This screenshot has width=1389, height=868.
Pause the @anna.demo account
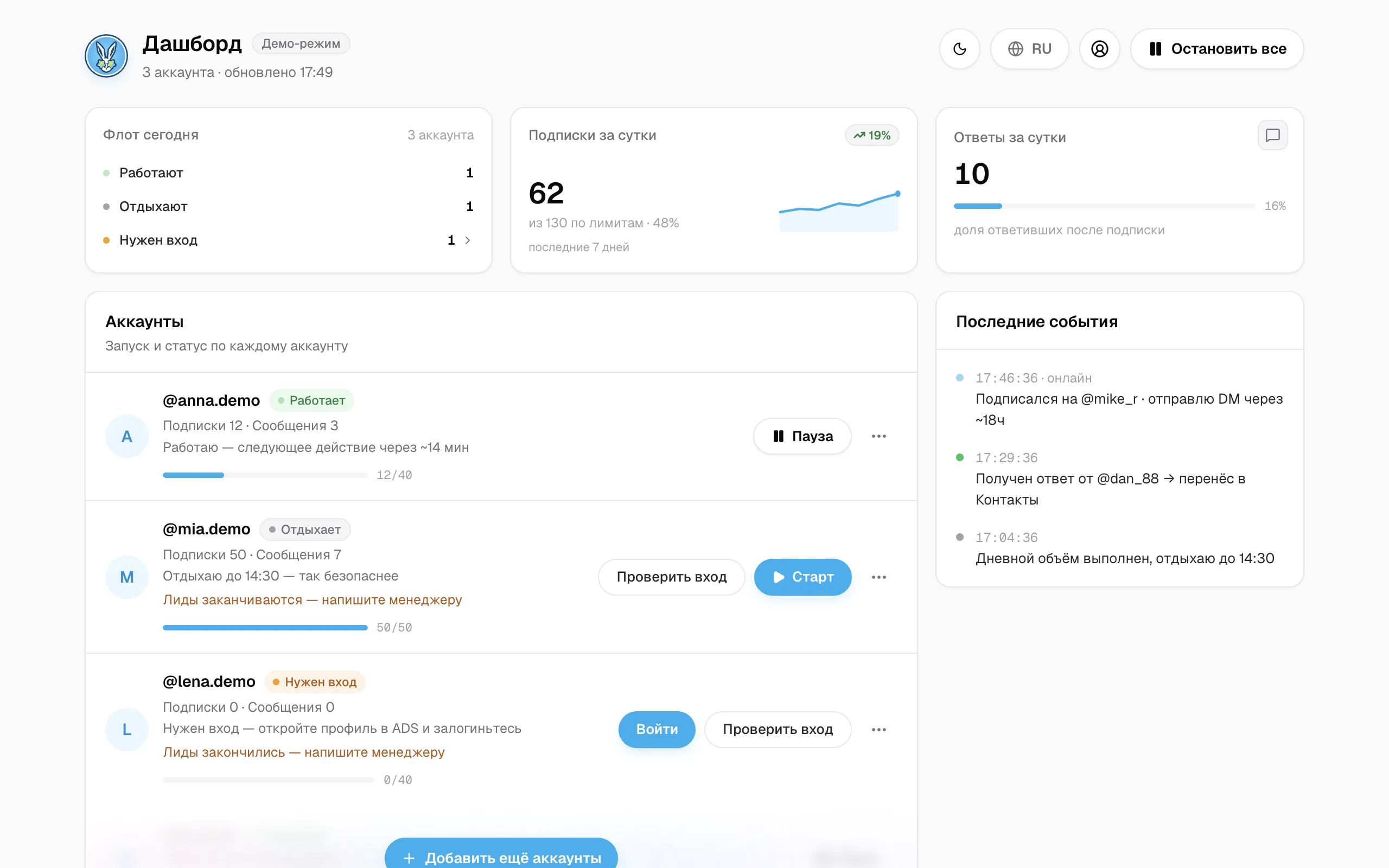(x=802, y=436)
